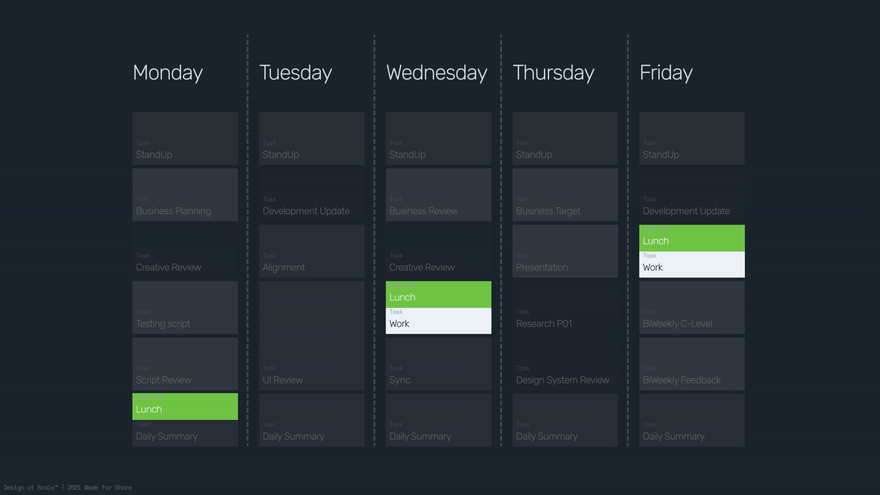Open Wednesday's Business Review card
Viewport: 880px width, 495px height.
tap(438, 195)
